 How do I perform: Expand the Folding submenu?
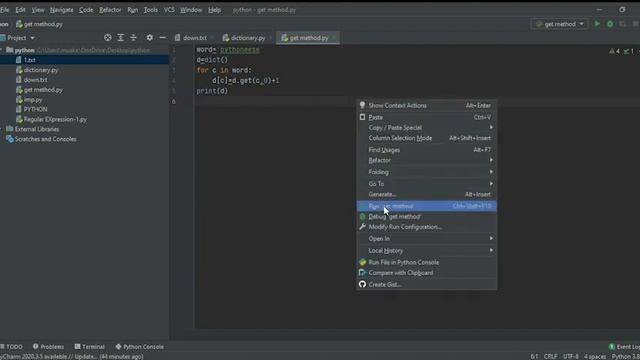pyautogui.click(x=427, y=172)
